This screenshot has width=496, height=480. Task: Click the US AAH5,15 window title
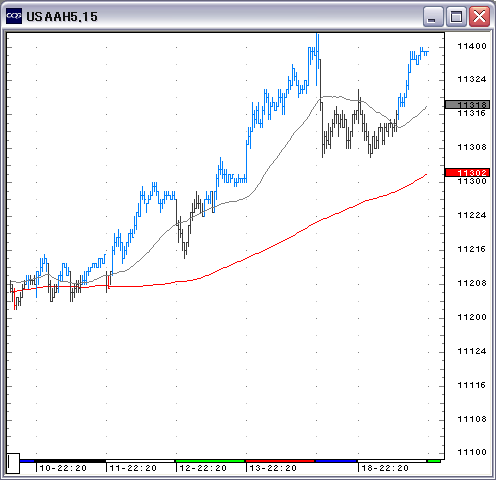pos(62,17)
